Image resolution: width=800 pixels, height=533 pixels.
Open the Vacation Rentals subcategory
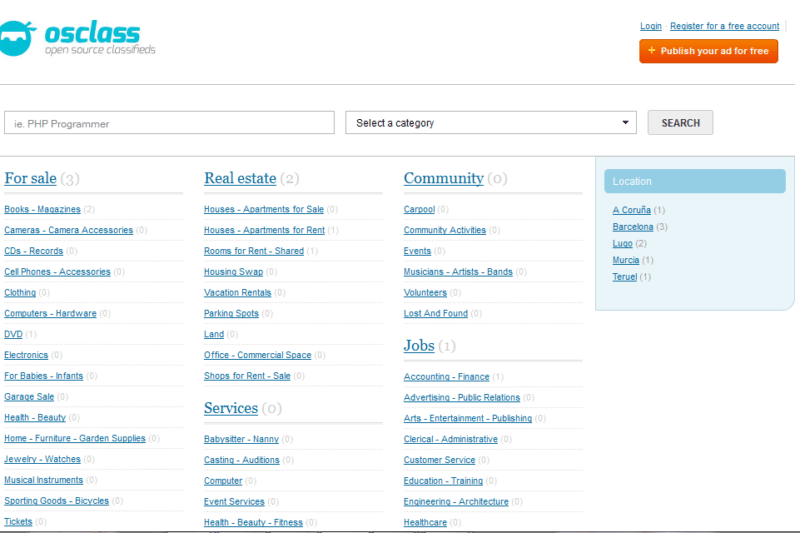pos(237,293)
